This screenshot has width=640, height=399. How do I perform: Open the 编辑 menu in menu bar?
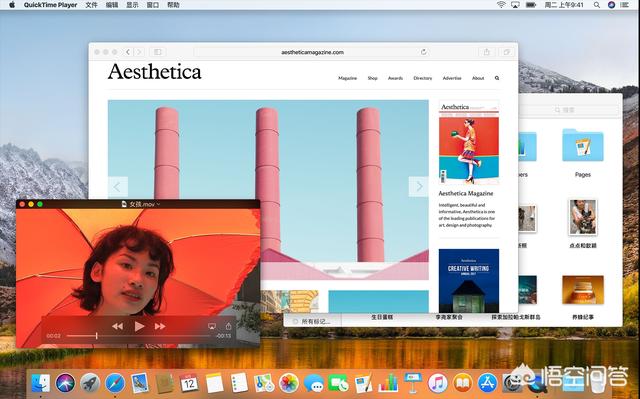click(112, 5)
